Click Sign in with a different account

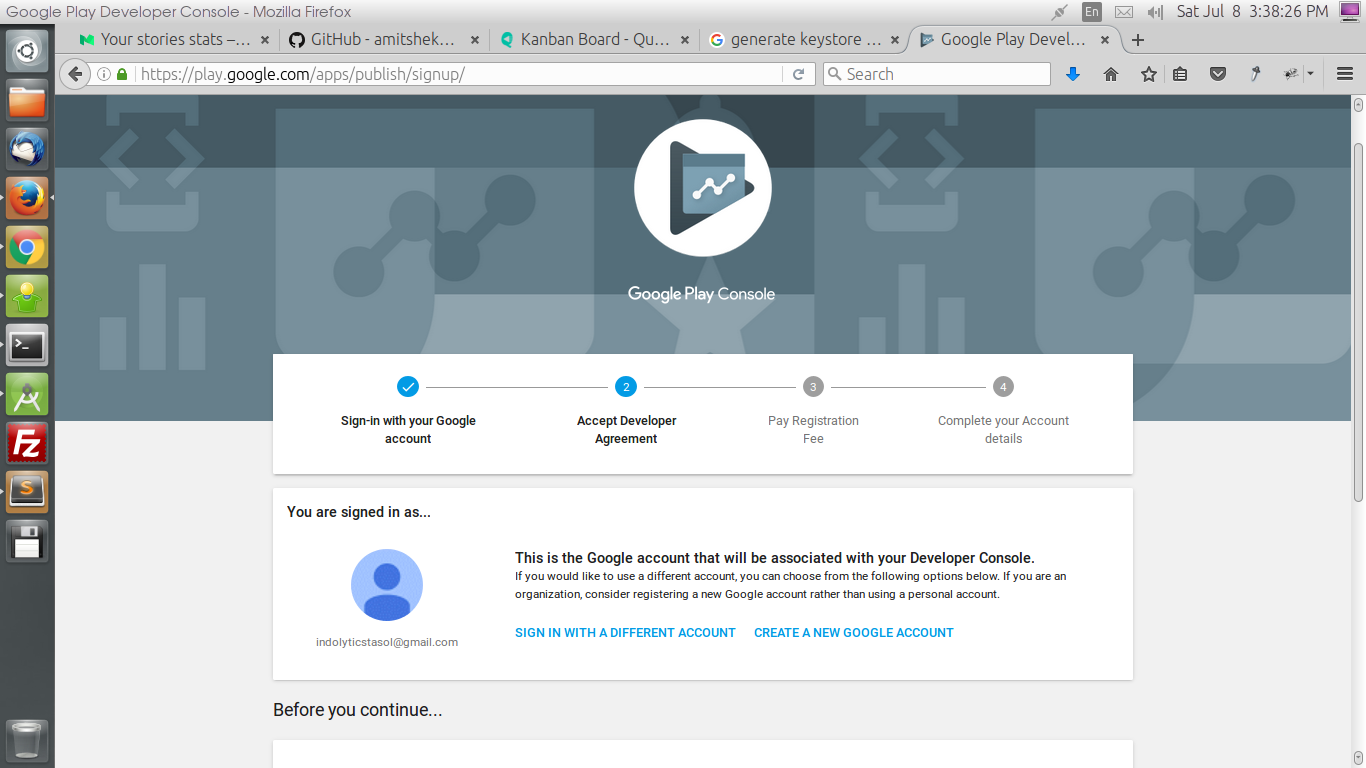click(625, 633)
